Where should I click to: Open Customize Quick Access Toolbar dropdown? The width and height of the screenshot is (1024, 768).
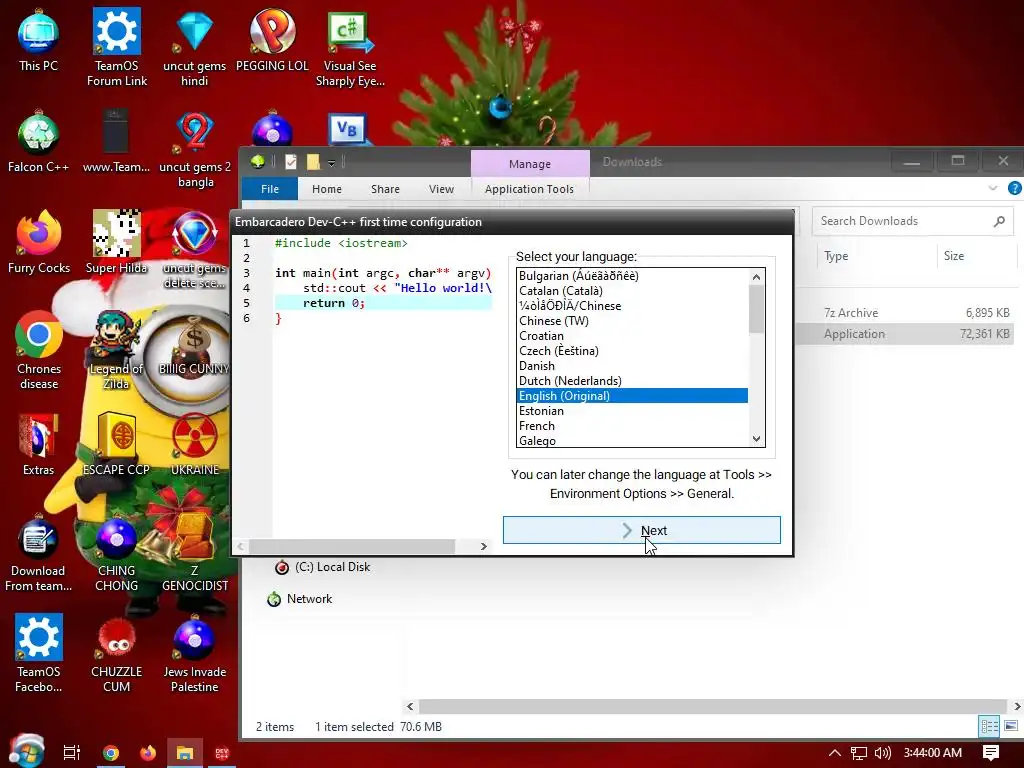[x=331, y=162]
